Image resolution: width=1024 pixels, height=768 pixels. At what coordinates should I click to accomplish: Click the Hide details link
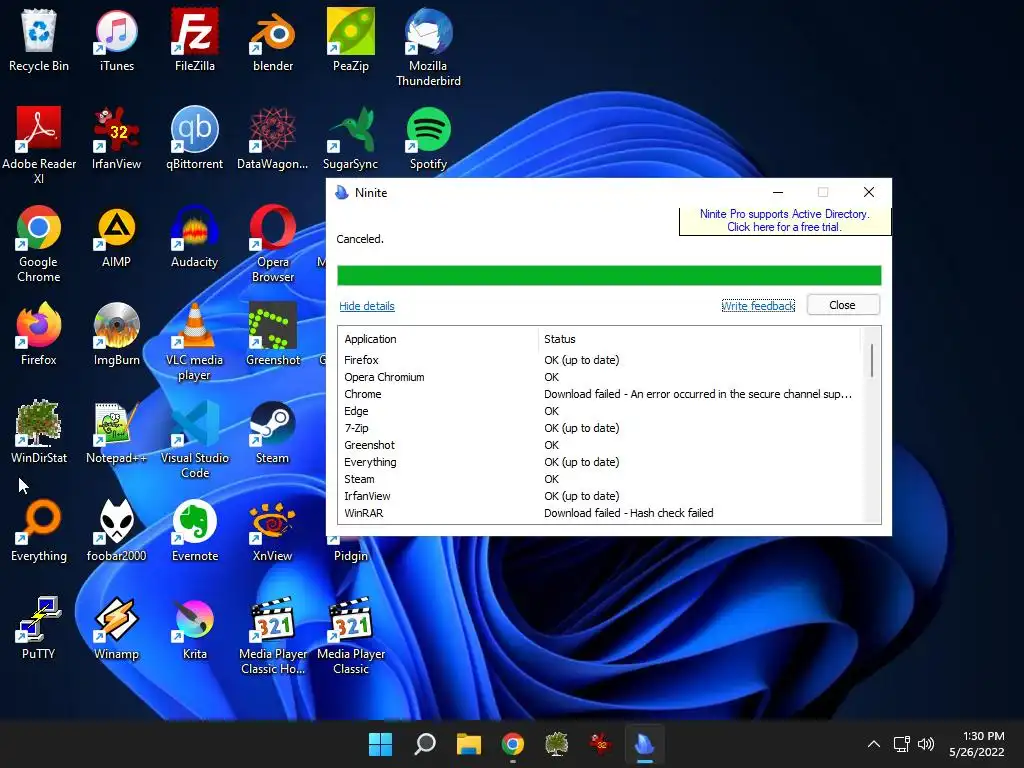[366, 306]
